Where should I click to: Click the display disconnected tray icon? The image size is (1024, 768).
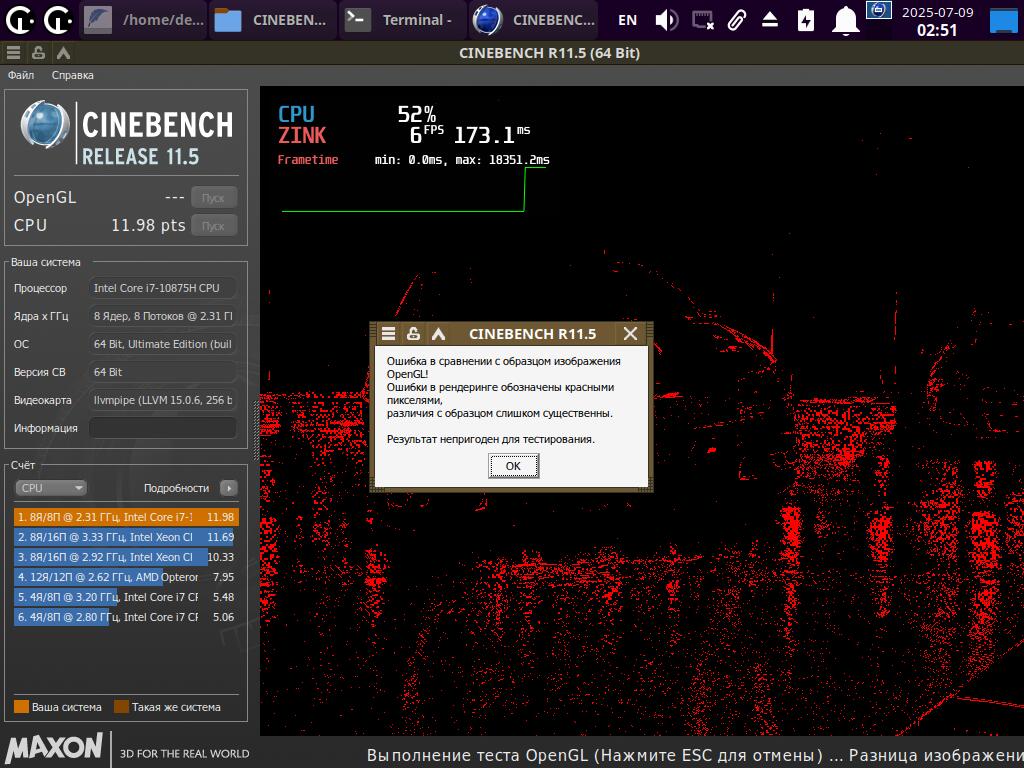703,20
